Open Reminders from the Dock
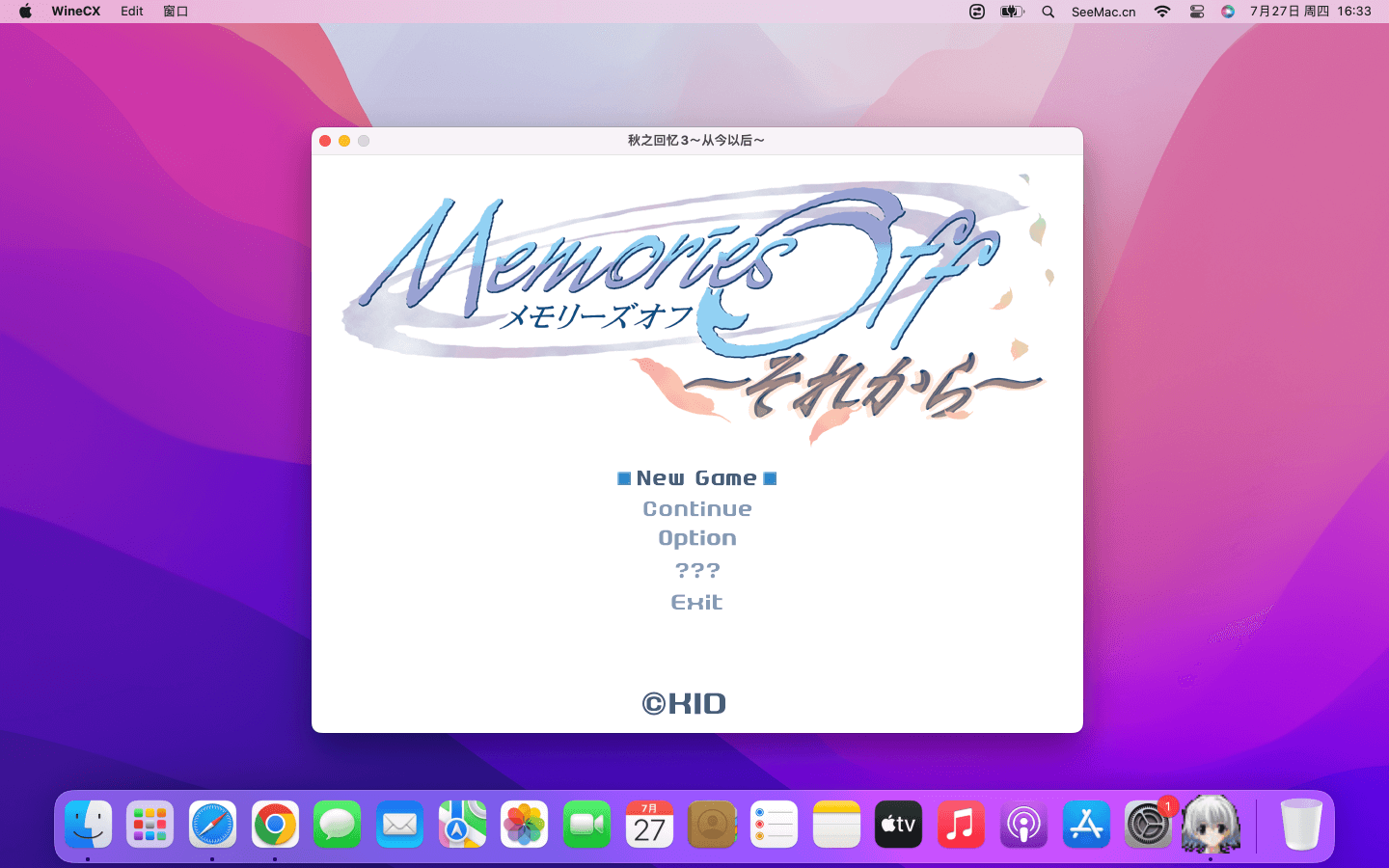The width and height of the screenshot is (1389, 868). coord(774,825)
